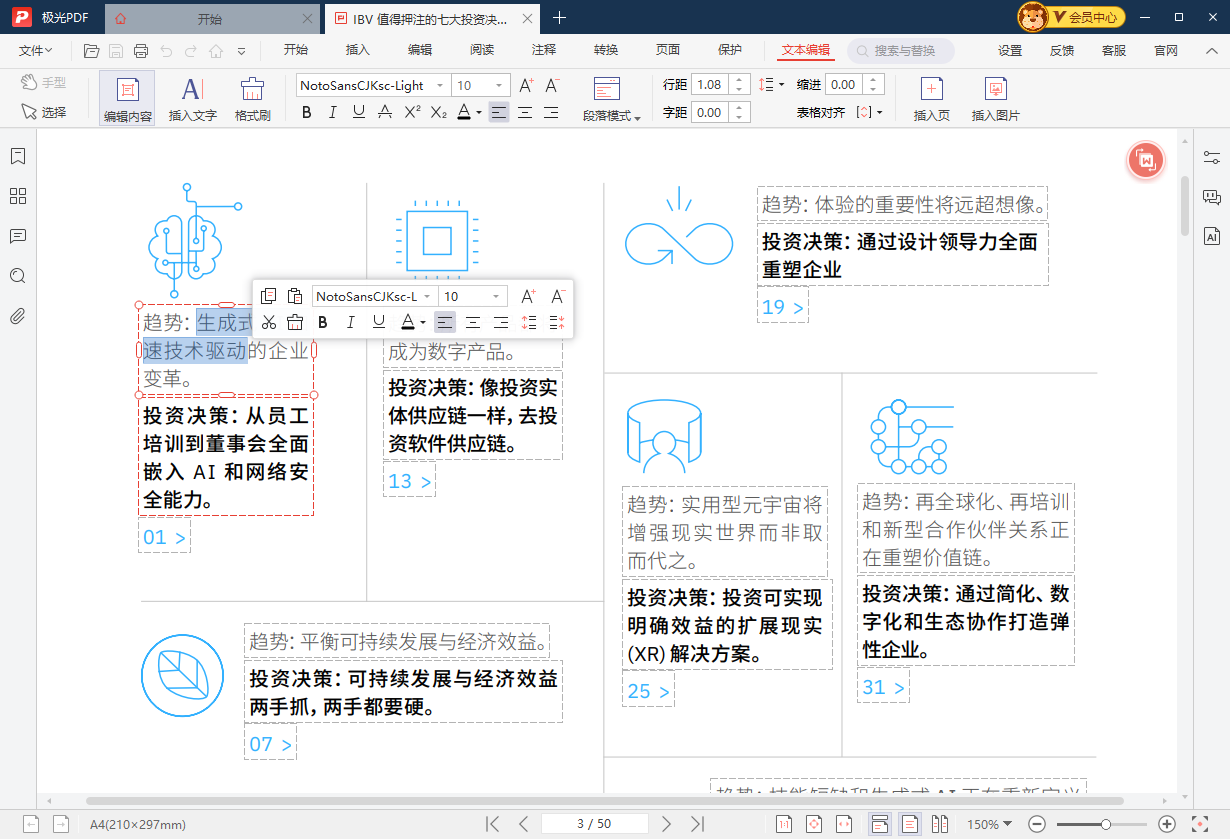Open 客服 customer service link

click(x=1114, y=51)
